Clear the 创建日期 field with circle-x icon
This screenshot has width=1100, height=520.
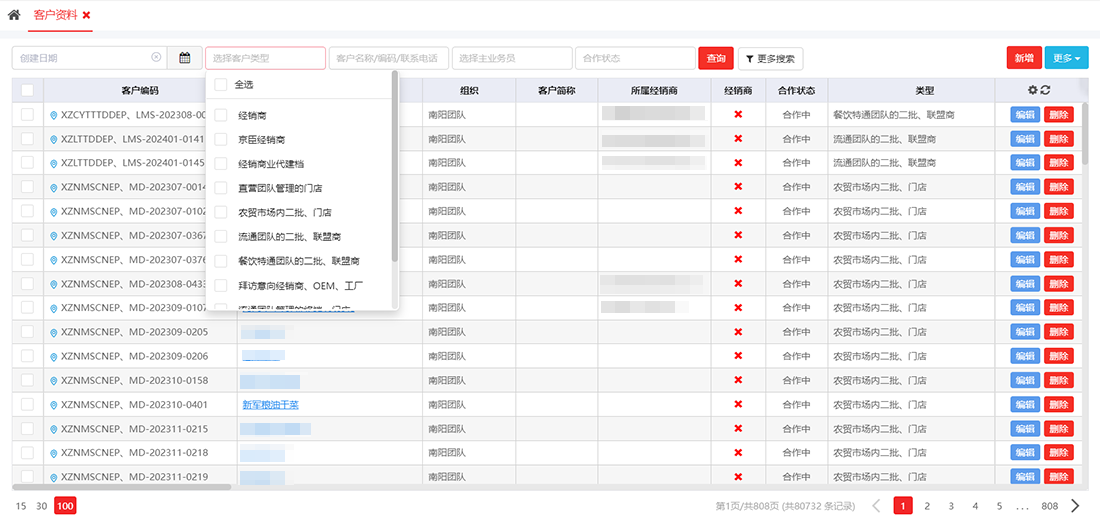click(156, 58)
